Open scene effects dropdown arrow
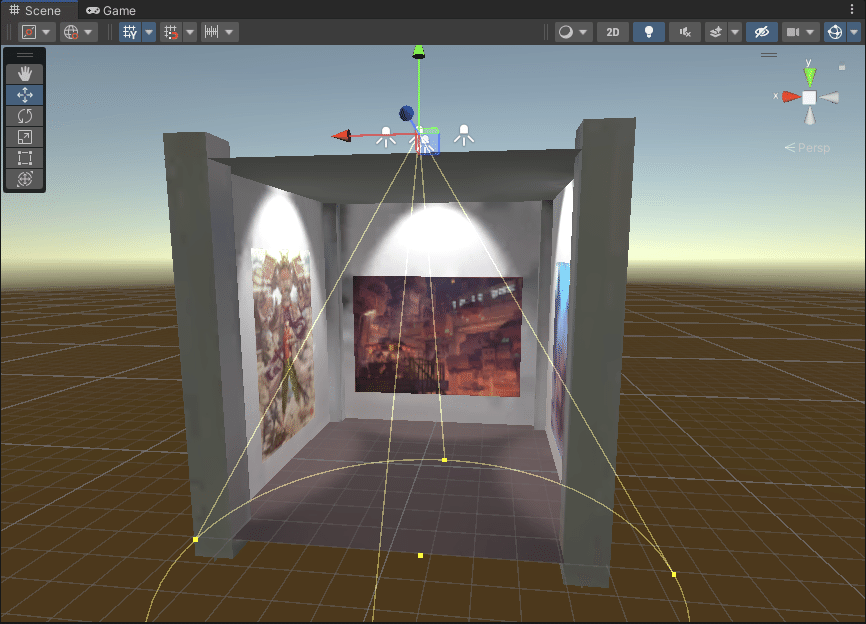The image size is (866, 624). pyautogui.click(x=735, y=32)
